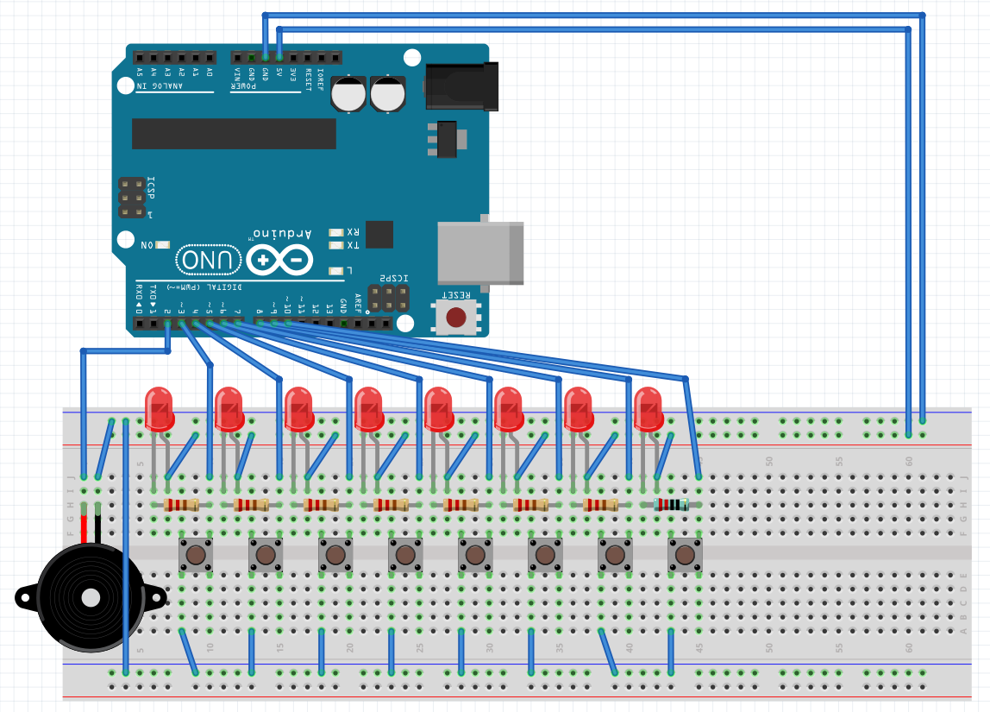
Task: Select the rightmost red LED
Action: tap(650, 410)
